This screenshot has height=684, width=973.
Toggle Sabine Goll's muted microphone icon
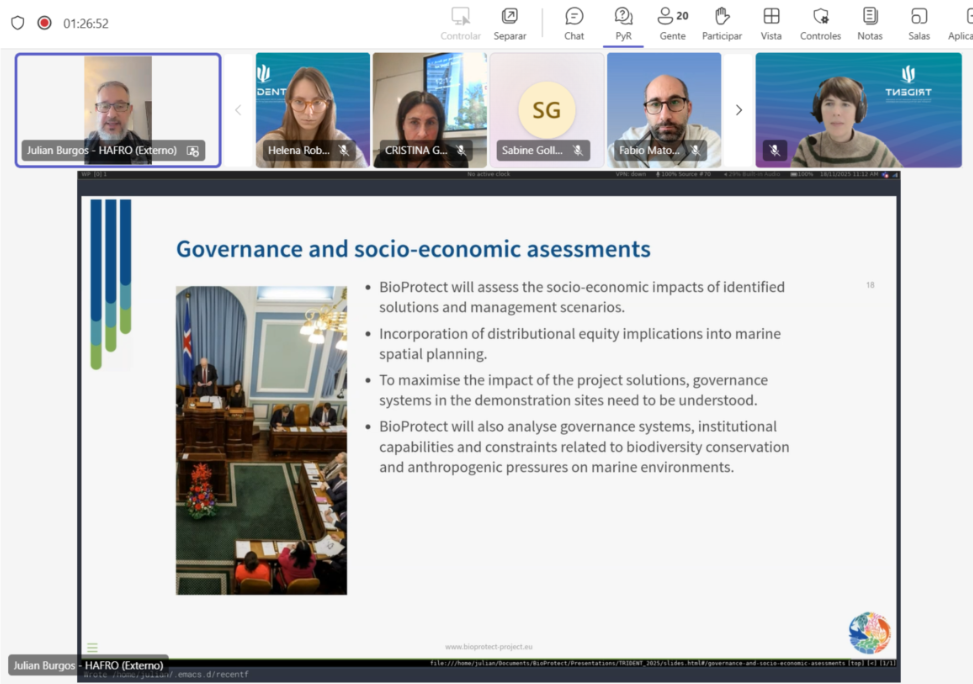tap(578, 151)
